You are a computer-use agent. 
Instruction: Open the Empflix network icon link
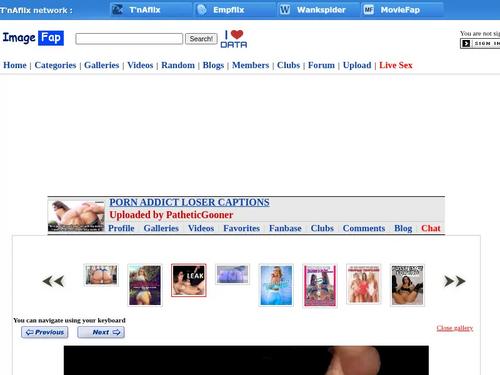[x=202, y=10]
